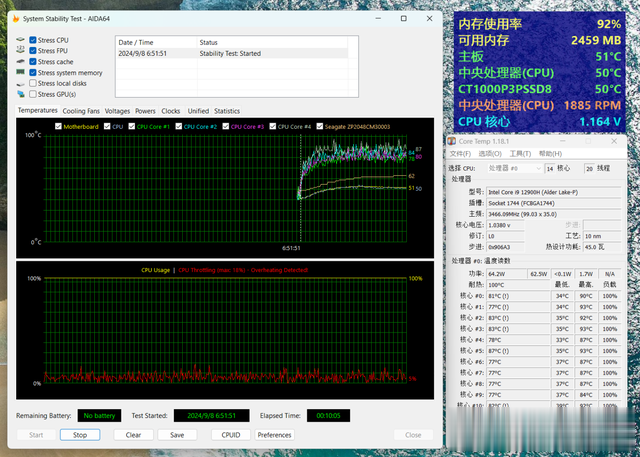Click the Test Started 2024/9/8 6:51:51 field
Screen dimensions: 640x457
[x=211, y=415]
